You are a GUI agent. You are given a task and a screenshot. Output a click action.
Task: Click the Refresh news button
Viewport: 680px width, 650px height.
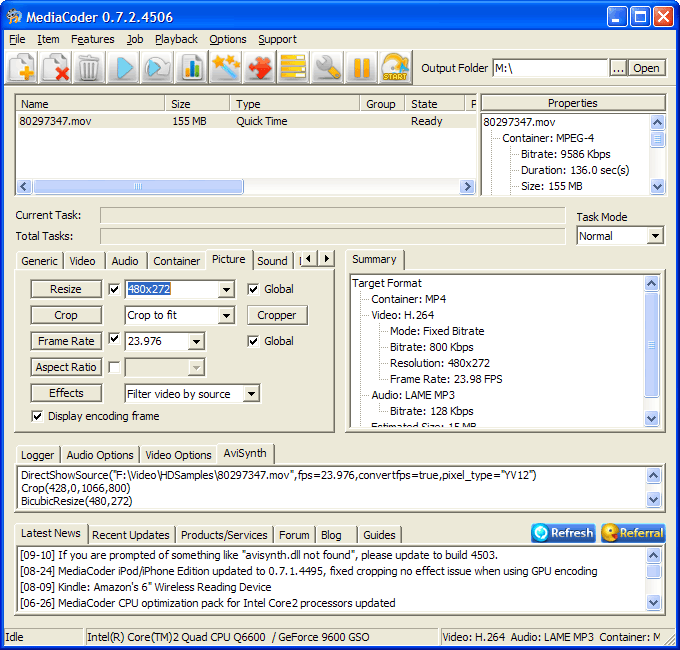(x=563, y=533)
